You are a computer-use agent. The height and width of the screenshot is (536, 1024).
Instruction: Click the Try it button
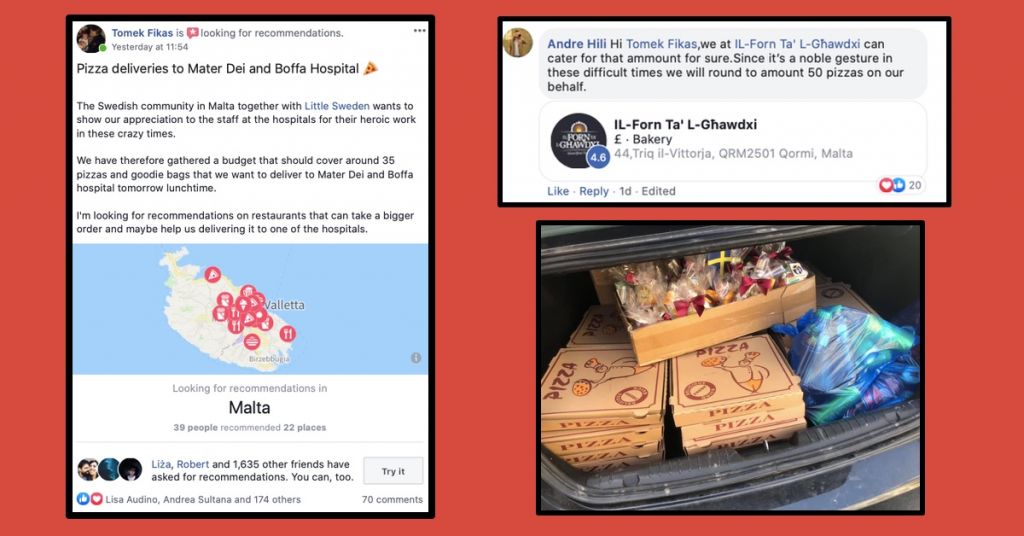click(x=393, y=471)
